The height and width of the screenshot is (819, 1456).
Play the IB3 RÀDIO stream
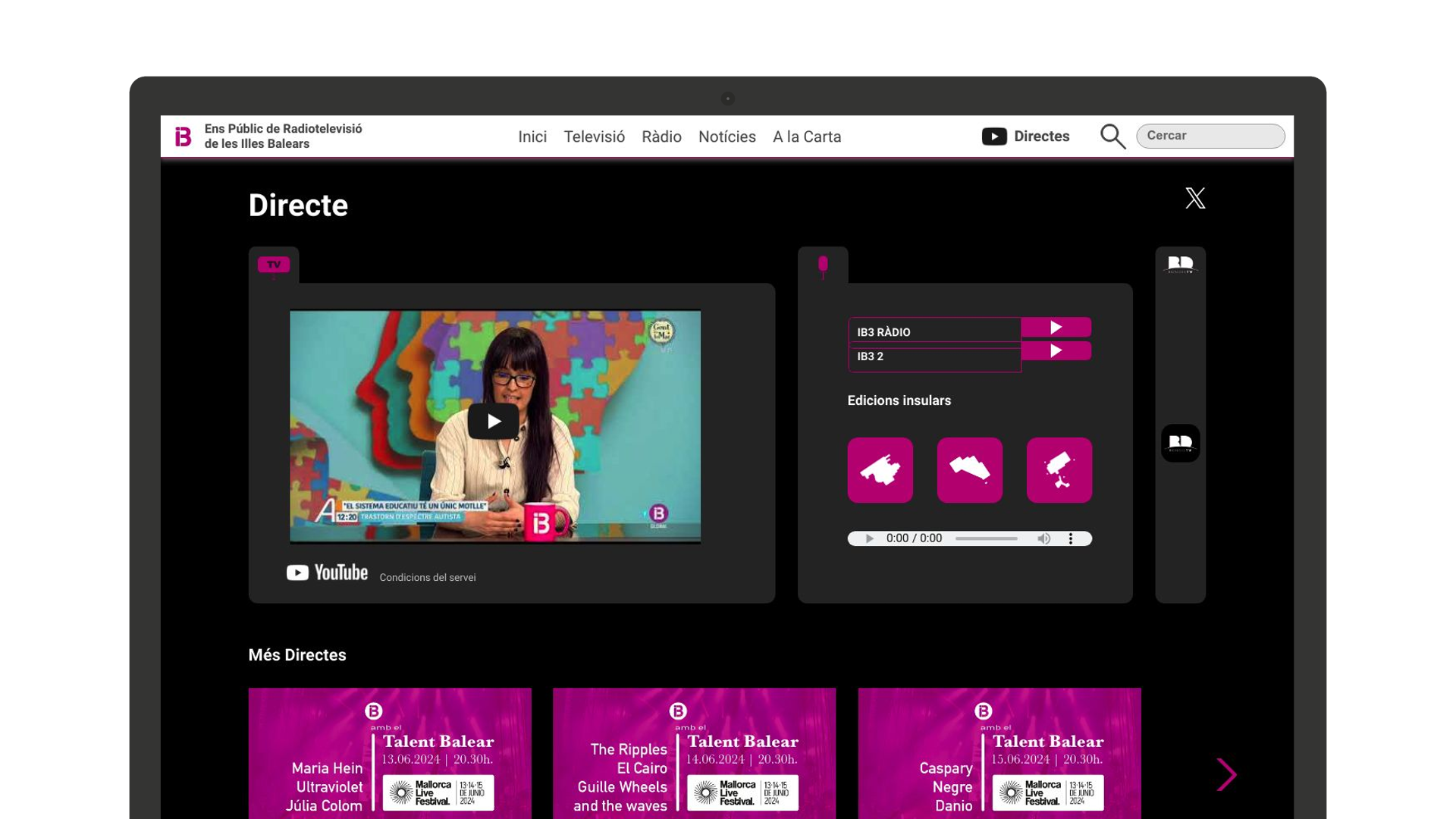pyautogui.click(x=1056, y=327)
